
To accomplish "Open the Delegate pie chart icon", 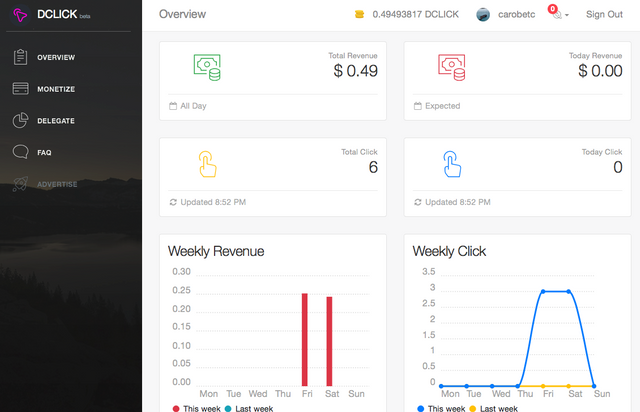I will [x=20, y=120].
